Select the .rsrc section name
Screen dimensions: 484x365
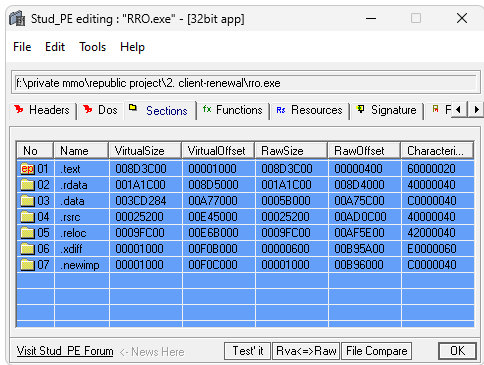tap(70, 217)
